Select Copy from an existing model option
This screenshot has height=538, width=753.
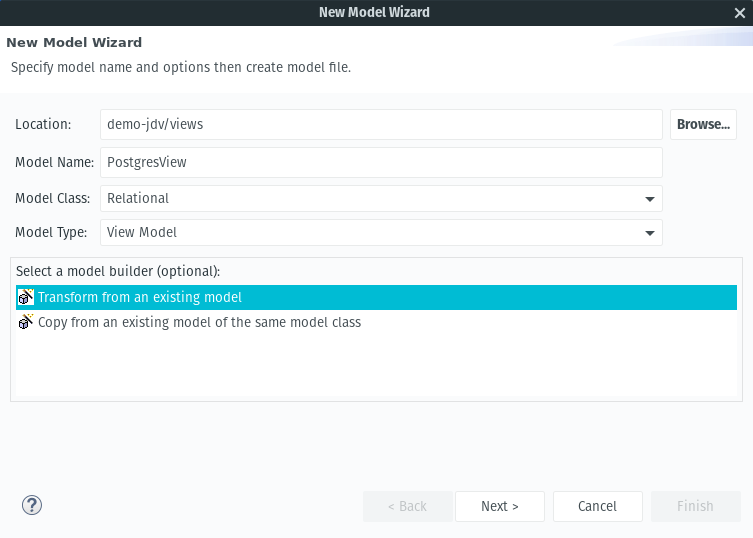point(376,322)
